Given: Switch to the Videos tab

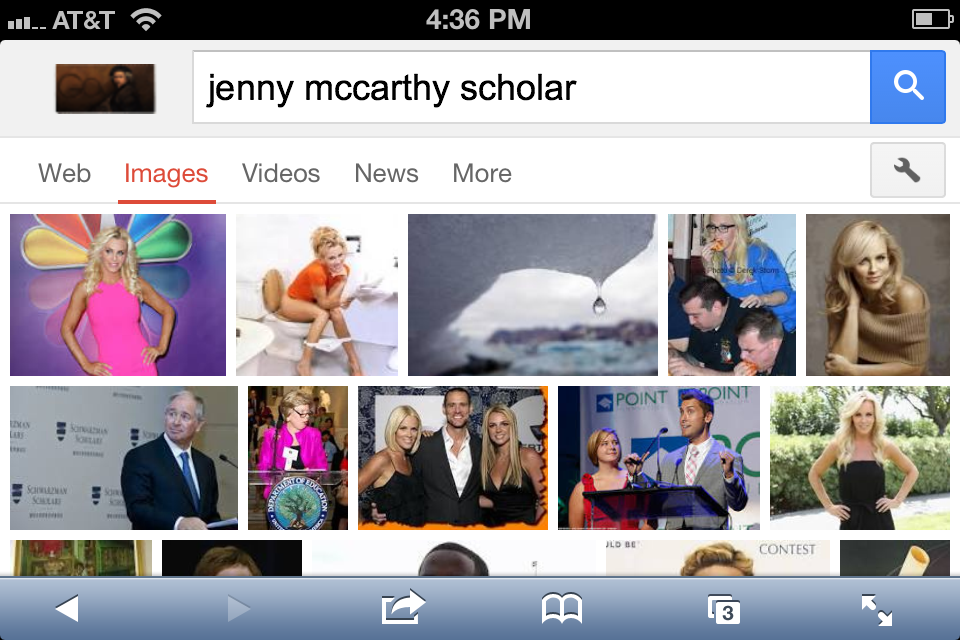Looking at the screenshot, I should coord(281,173).
